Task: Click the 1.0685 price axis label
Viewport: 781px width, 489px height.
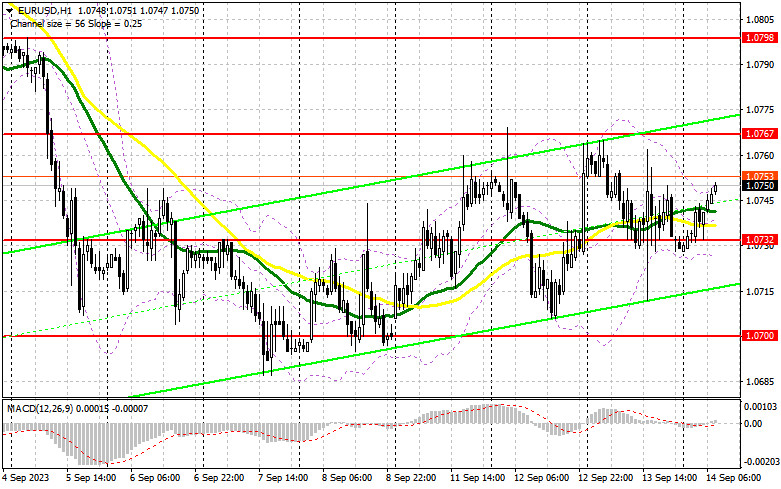Action: pos(760,382)
